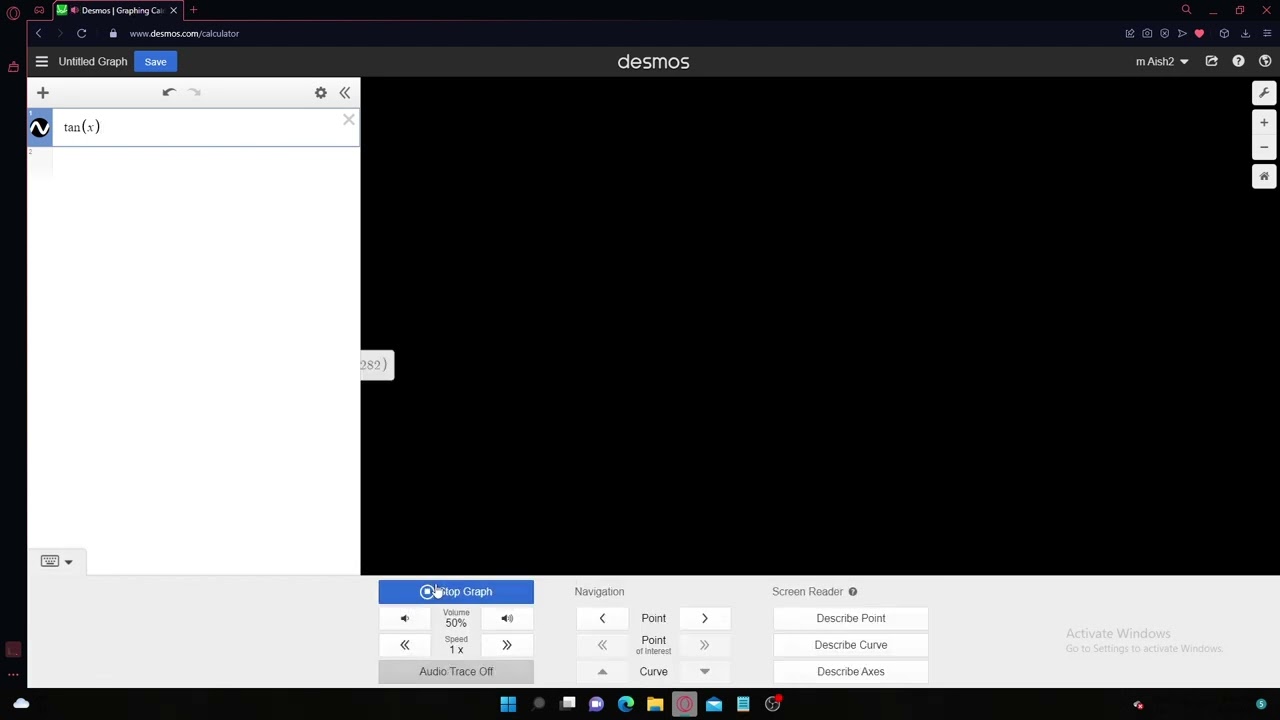The image size is (1280, 720).
Task: Add page to bookmarks heart
Action: 1199,34
